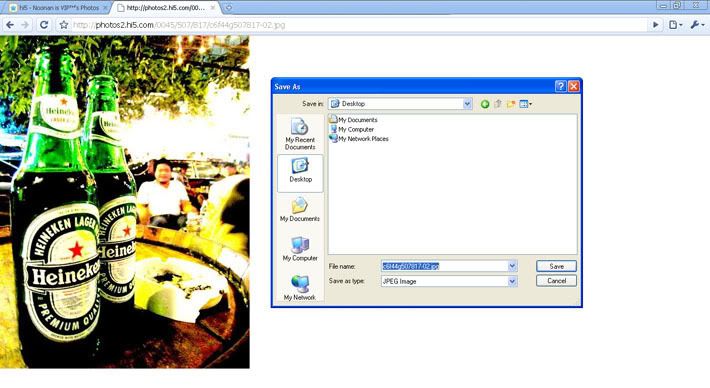Expand the Save as type dropdown arrow
Viewport: 710px width, 388px height.
pos(512,281)
